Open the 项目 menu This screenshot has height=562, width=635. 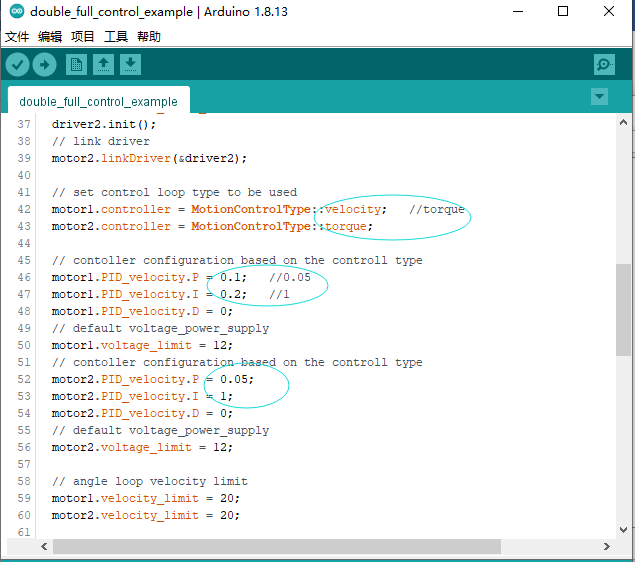pos(83,37)
